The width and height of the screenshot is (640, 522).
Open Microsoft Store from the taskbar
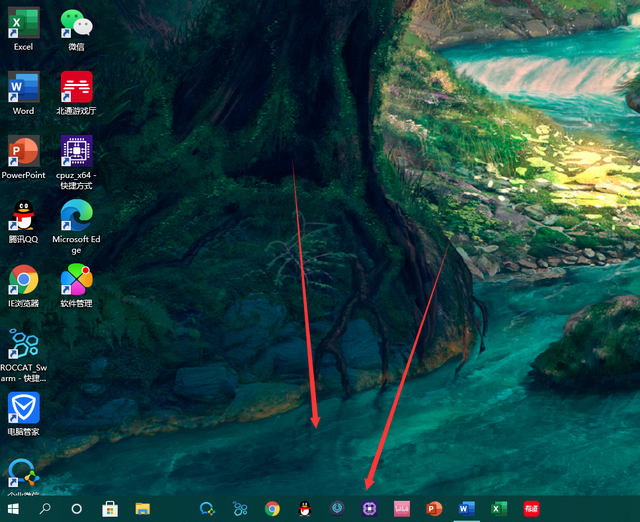coord(110,509)
